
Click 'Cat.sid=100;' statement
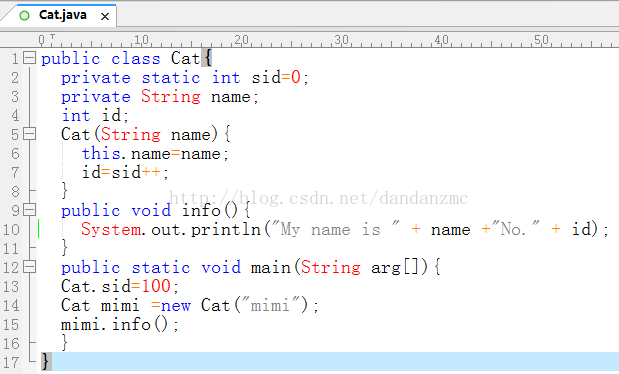(x=120, y=286)
